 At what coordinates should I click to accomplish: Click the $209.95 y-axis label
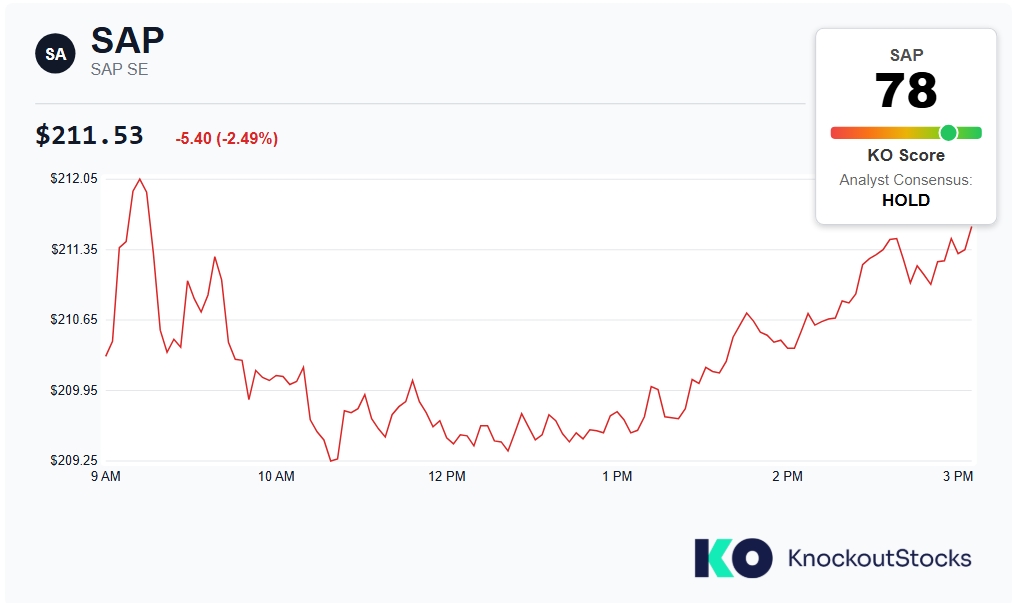(x=74, y=390)
